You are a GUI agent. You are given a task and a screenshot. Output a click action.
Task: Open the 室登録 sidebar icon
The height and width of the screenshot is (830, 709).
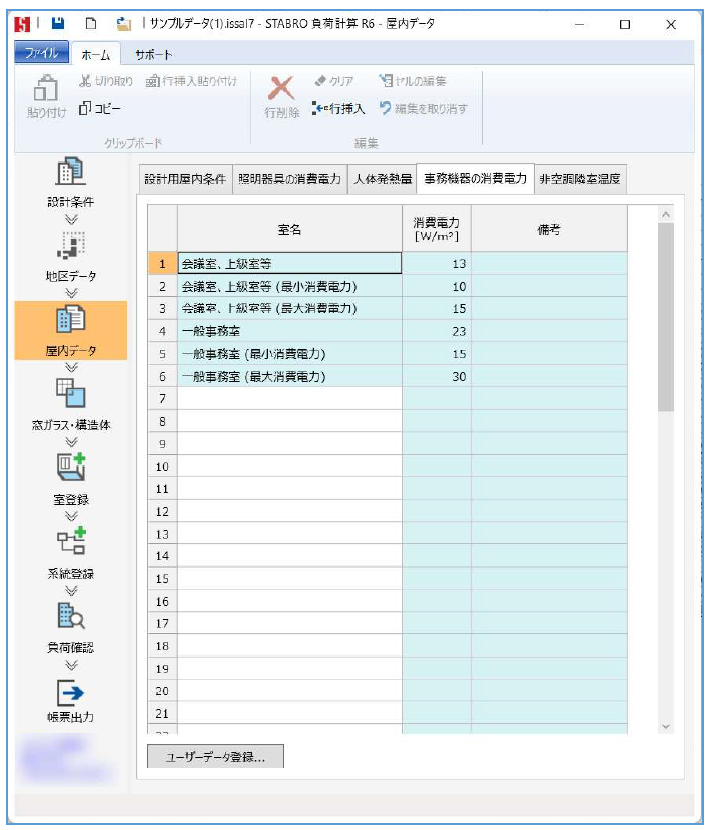(70, 468)
